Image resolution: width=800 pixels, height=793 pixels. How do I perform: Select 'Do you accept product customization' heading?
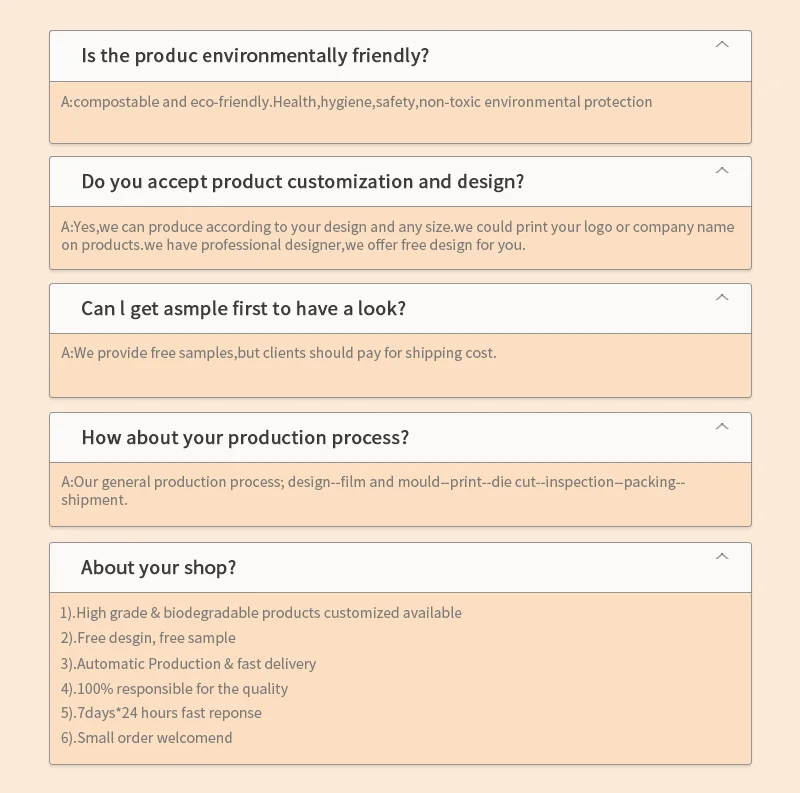click(302, 182)
